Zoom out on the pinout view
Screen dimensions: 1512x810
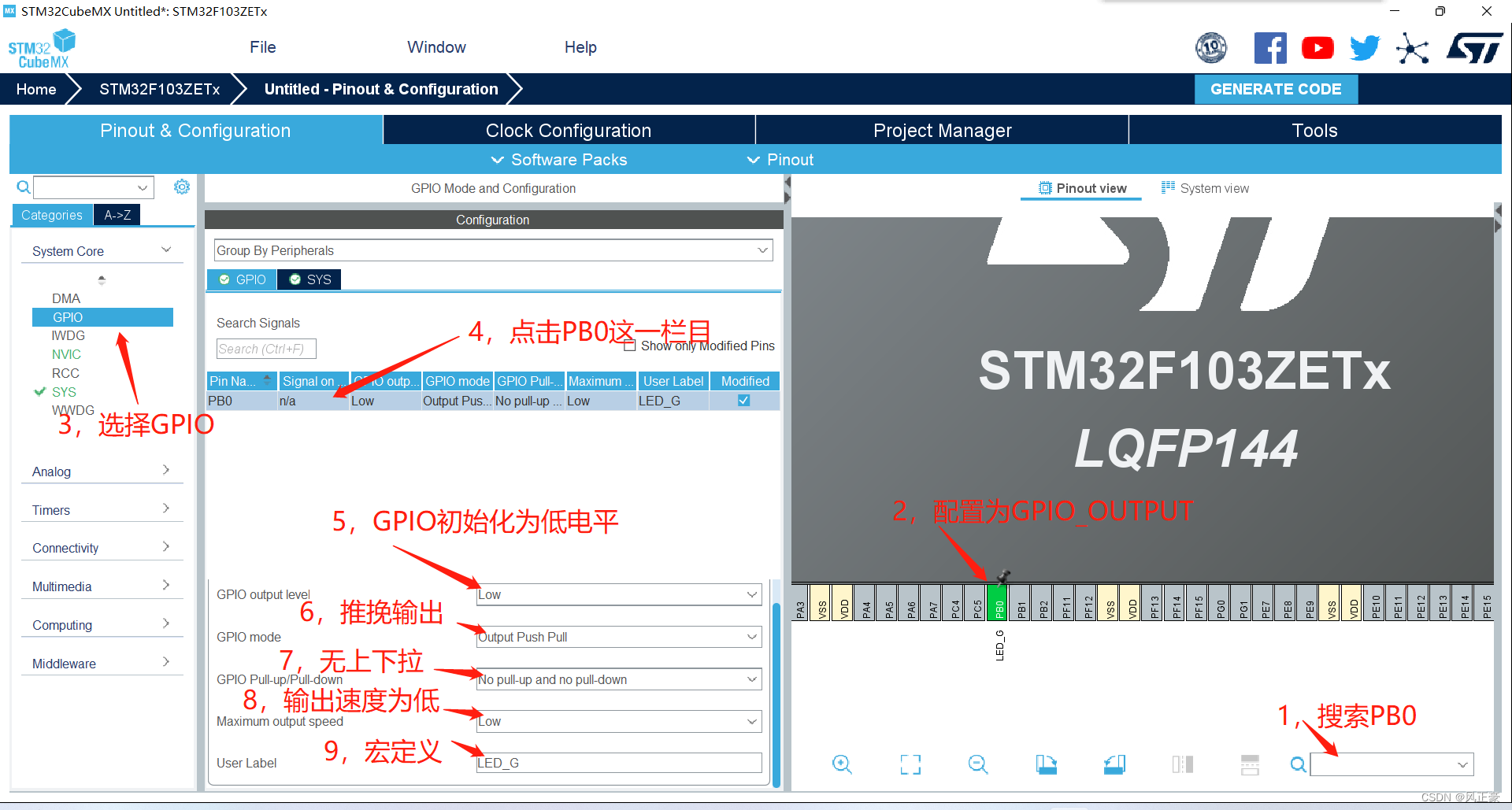[978, 764]
